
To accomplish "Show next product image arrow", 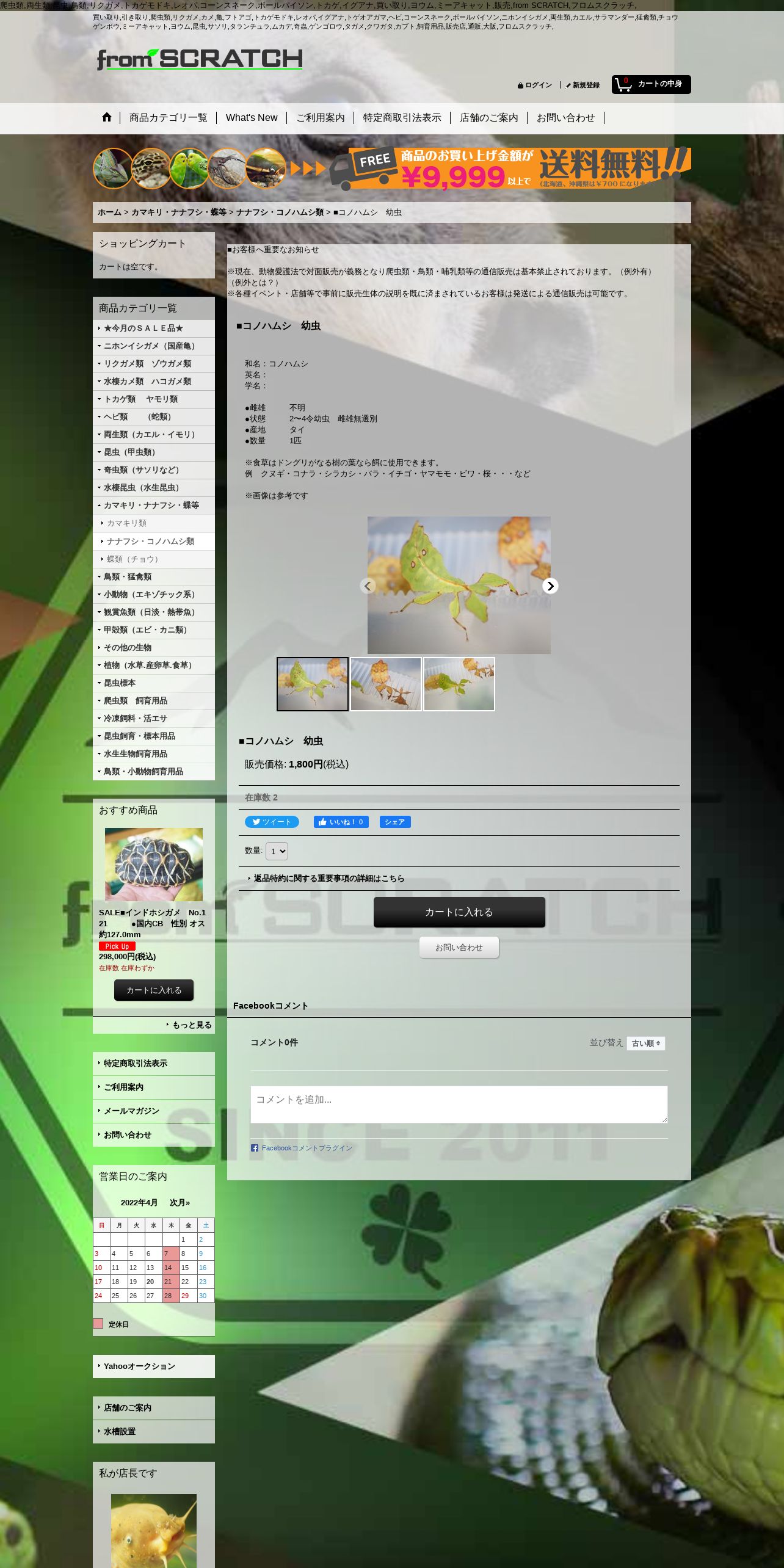I will tap(550, 586).
